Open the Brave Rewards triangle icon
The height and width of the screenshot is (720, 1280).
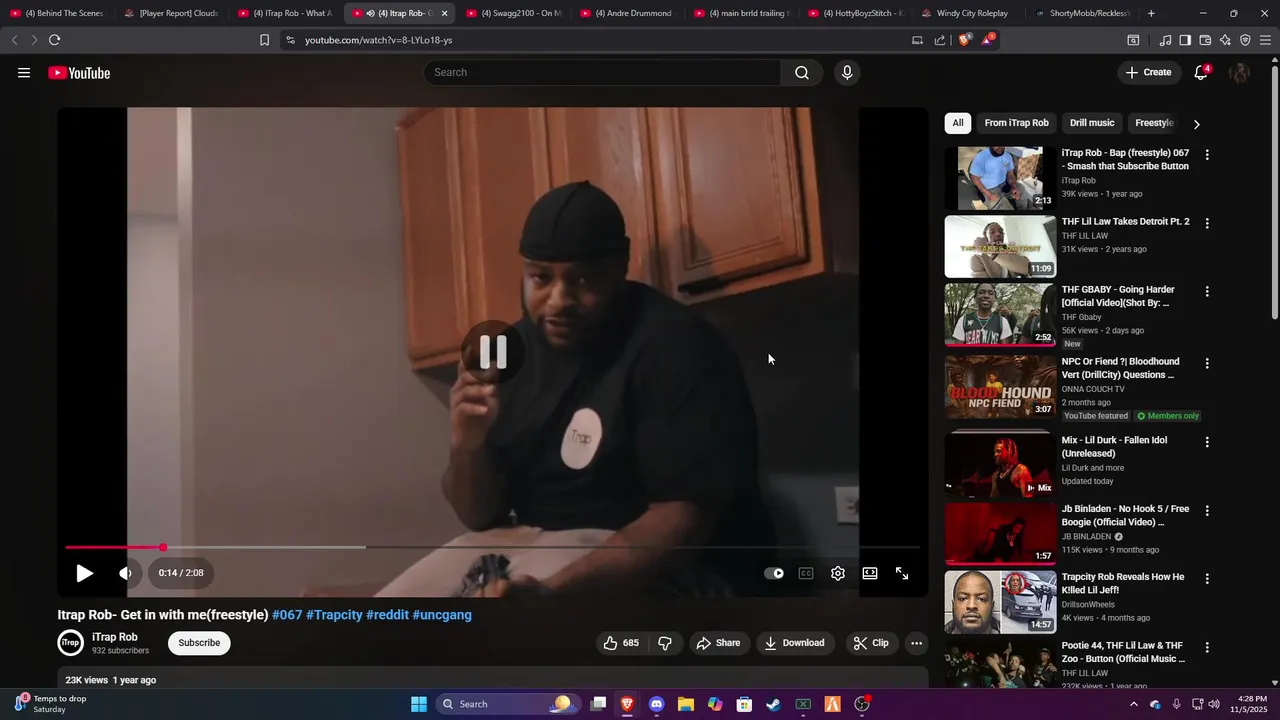(988, 40)
